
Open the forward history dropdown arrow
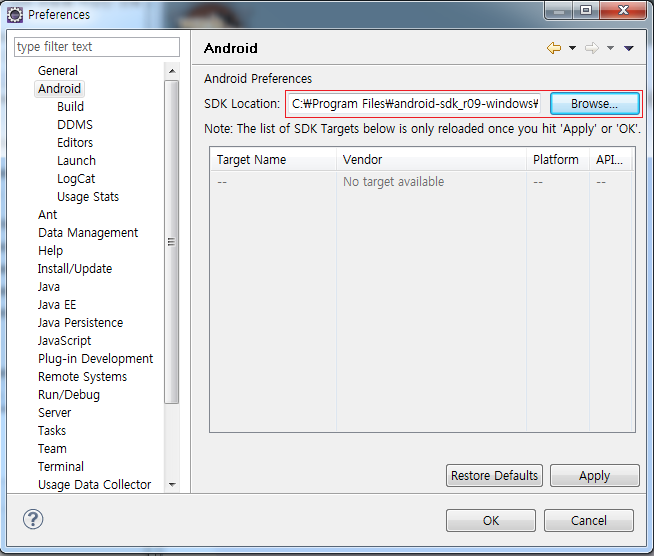pos(610,48)
